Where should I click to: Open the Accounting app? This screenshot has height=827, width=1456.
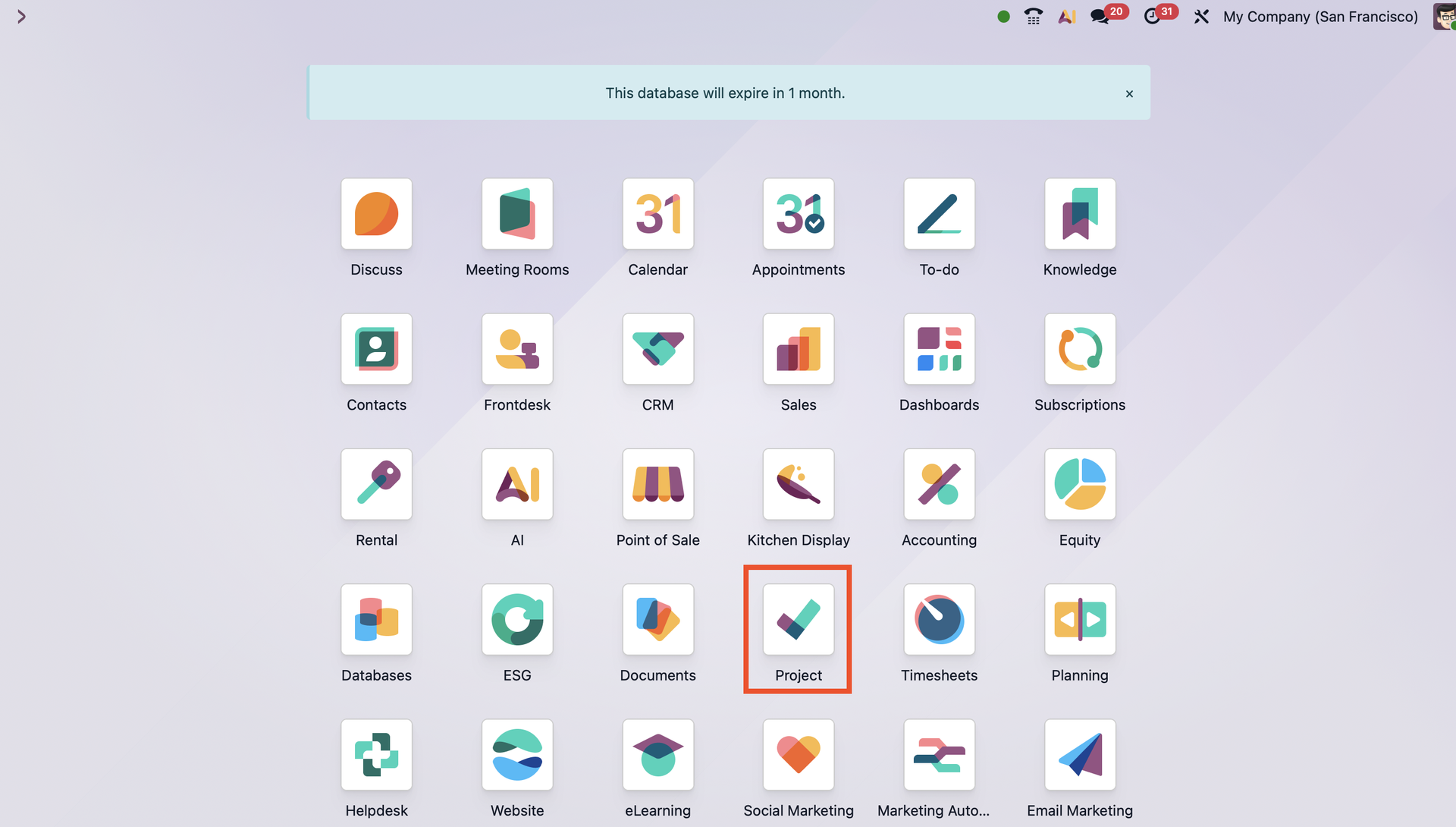pos(939,484)
